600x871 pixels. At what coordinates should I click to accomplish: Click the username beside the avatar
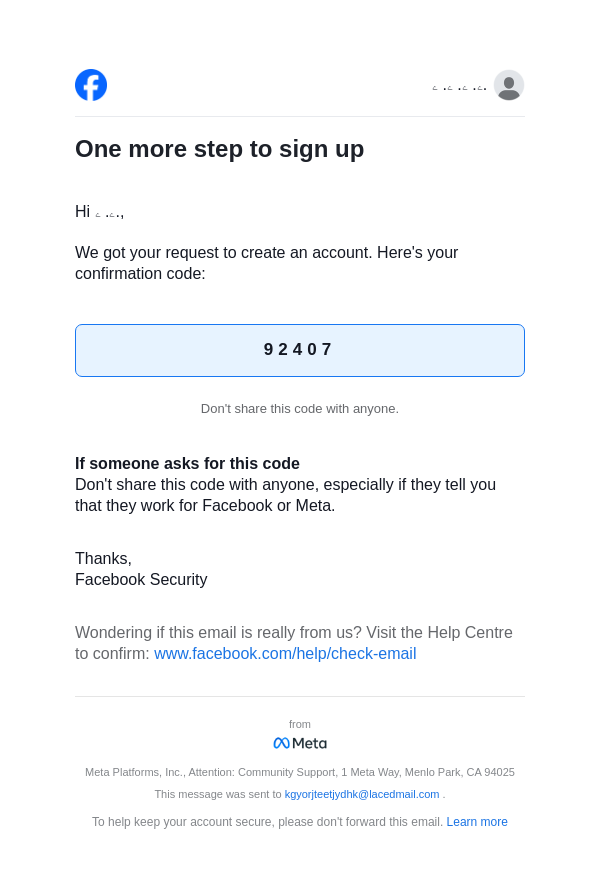[x=459, y=87]
